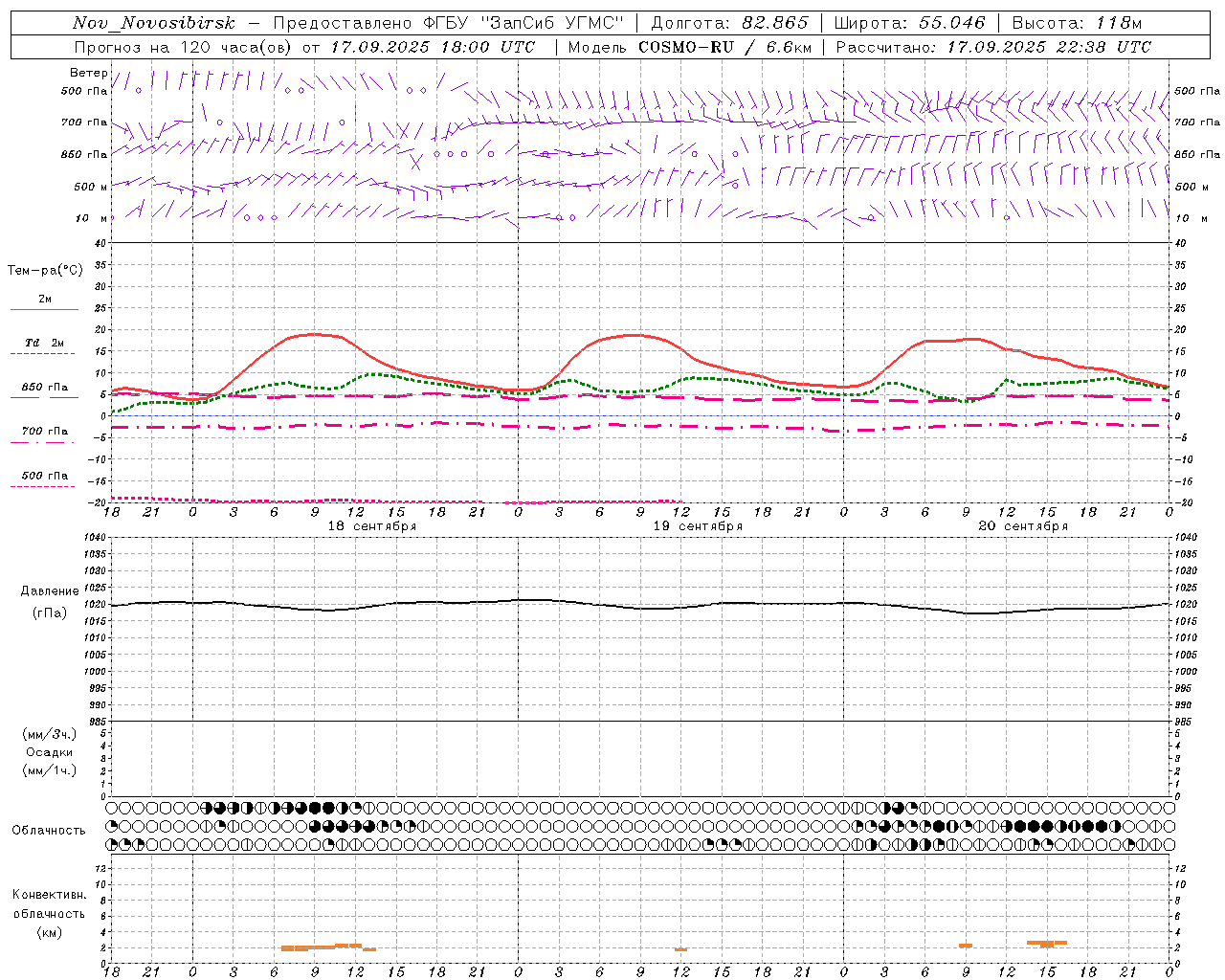Click the '19 сентября' date label
1225x980 pixels.
coord(698,526)
